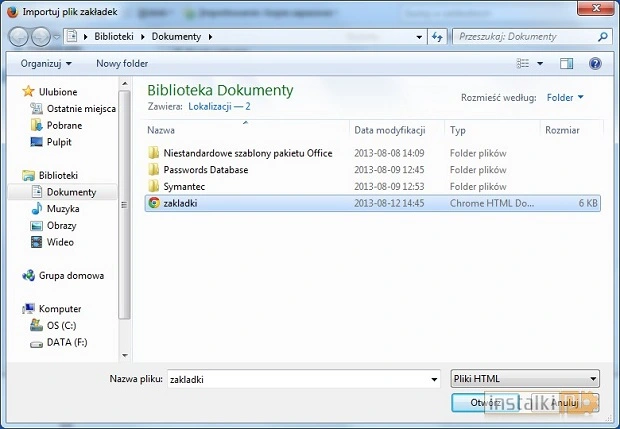The image size is (620, 429).
Task: Sort by the Data modyfikacji column header
Action: (397, 130)
